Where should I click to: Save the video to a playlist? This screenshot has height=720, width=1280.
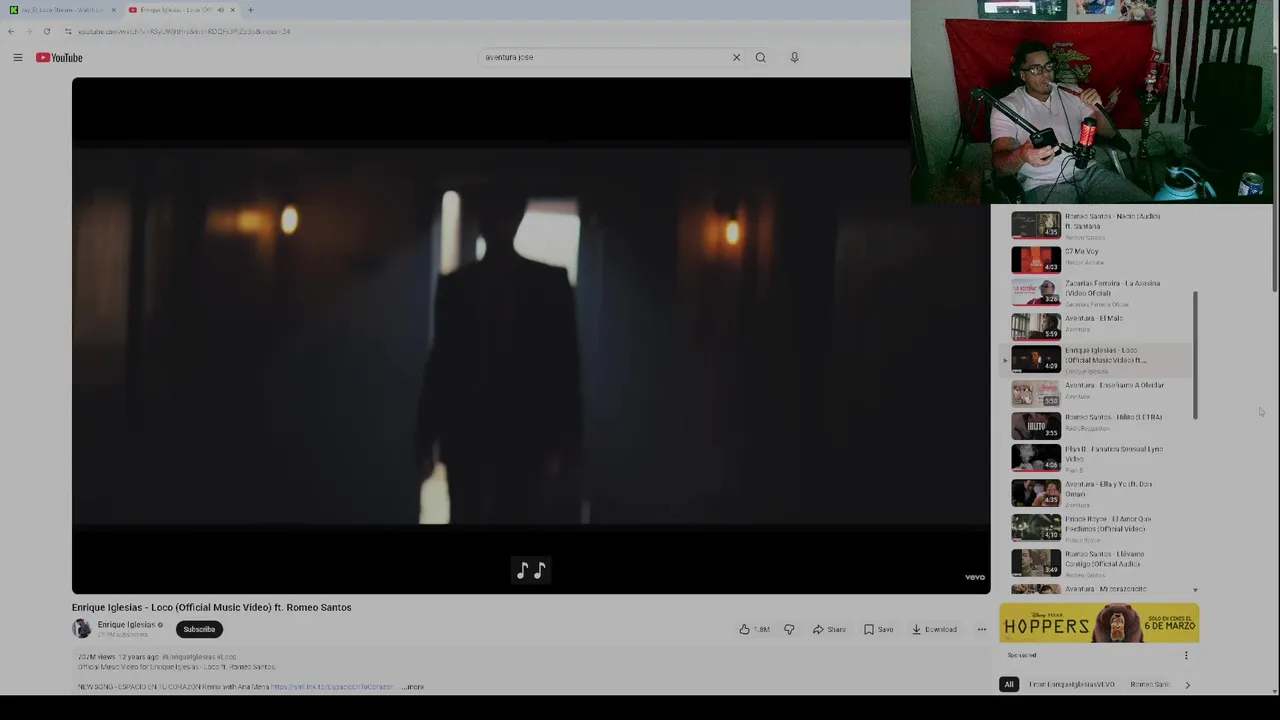(879, 629)
